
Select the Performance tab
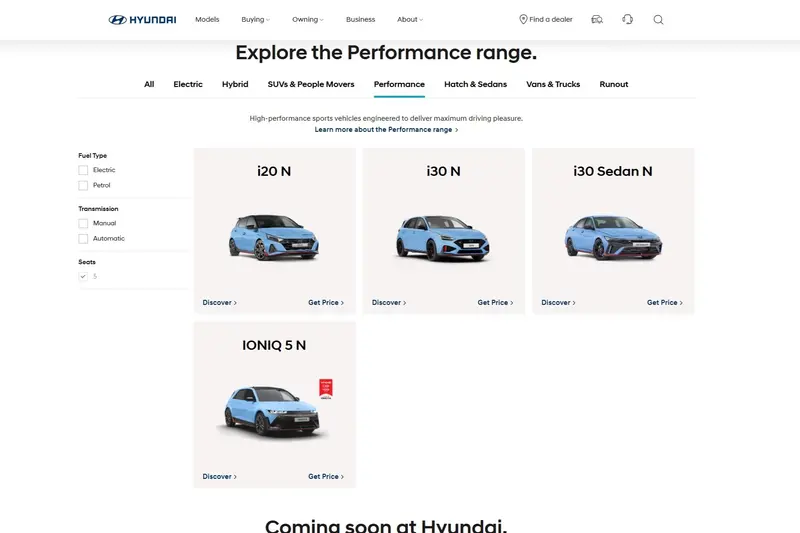pyautogui.click(x=399, y=84)
